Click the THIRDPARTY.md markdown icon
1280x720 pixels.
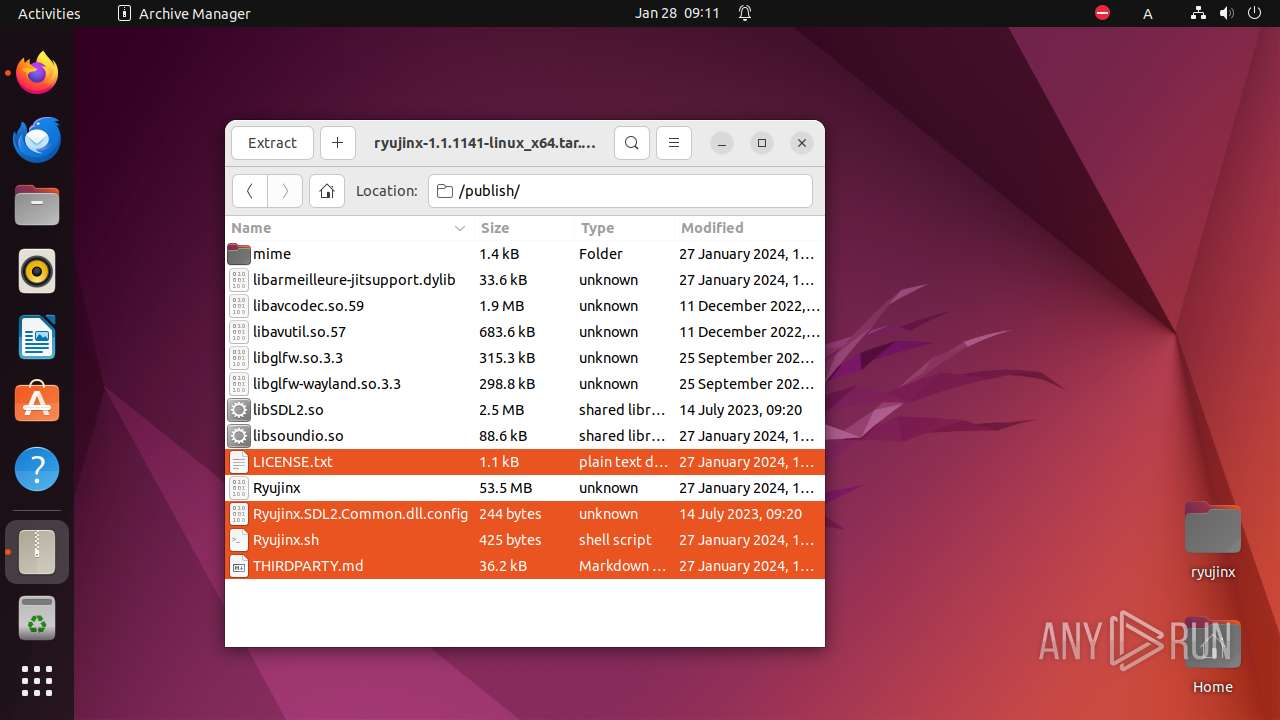239,566
